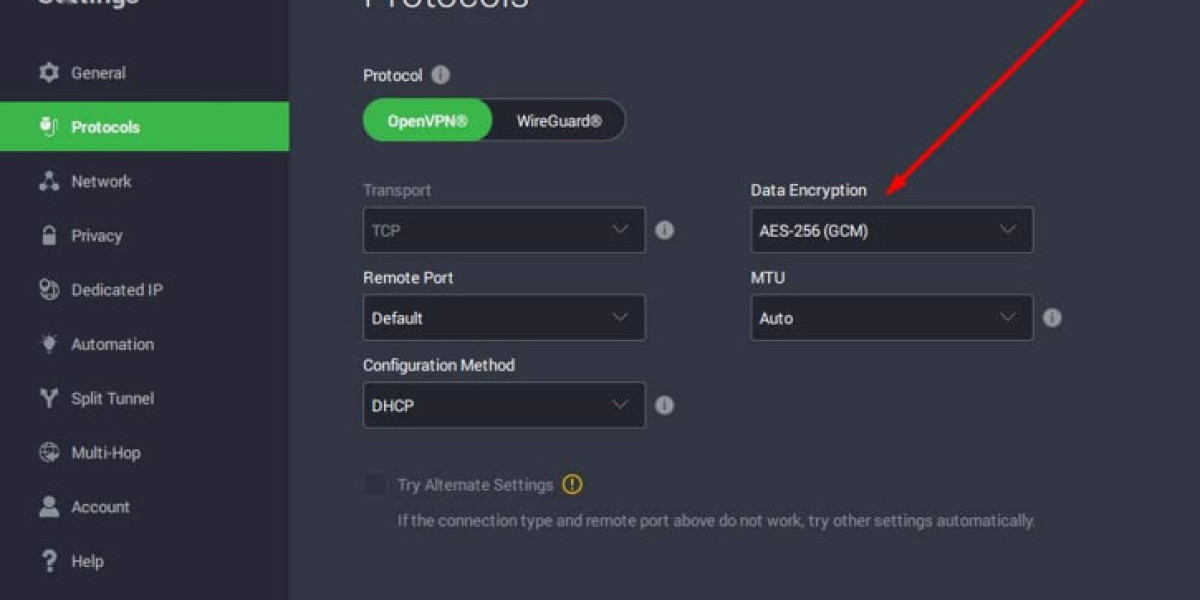Expand the Remote Port dropdown
This screenshot has width=1200, height=600.
click(x=503, y=317)
